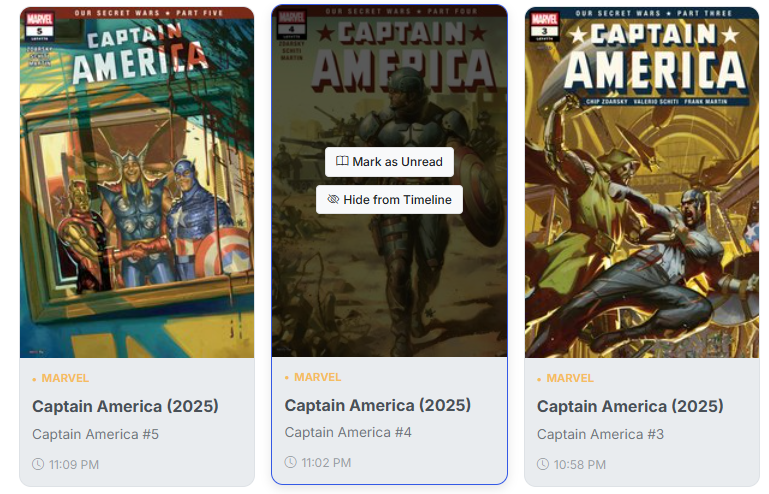Click Captain America (2025) title on issue #3 card

click(630, 406)
